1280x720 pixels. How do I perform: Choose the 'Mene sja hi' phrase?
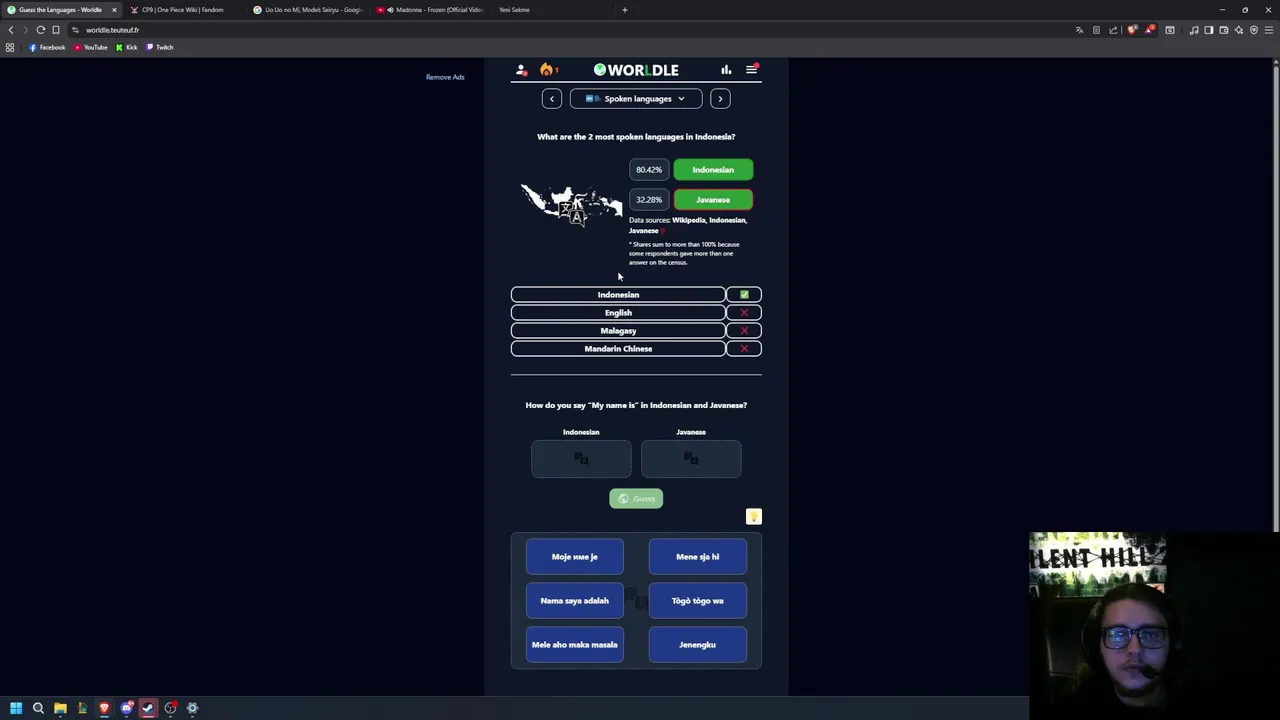tap(698, 557)
